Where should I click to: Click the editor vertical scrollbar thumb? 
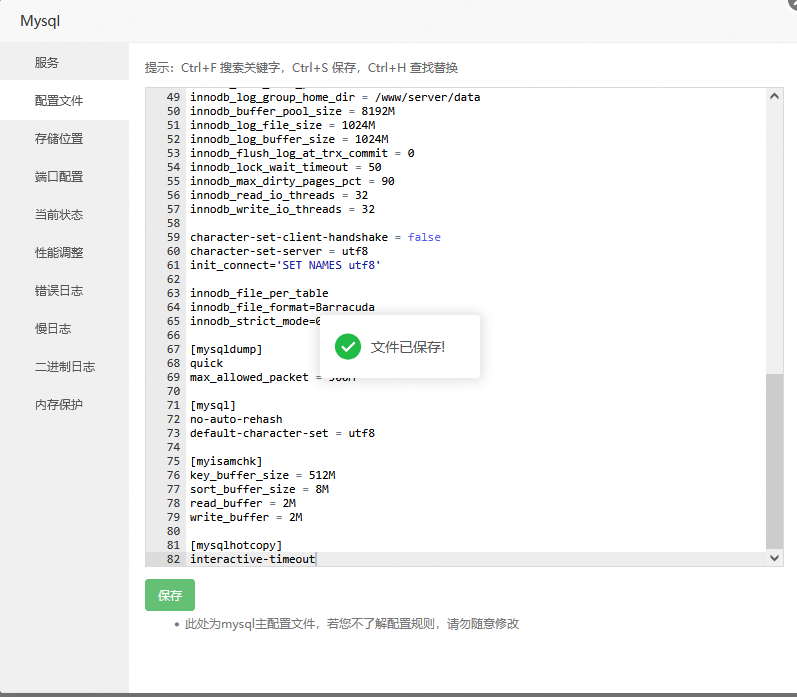pyautogui.click(x=774, y=461)
